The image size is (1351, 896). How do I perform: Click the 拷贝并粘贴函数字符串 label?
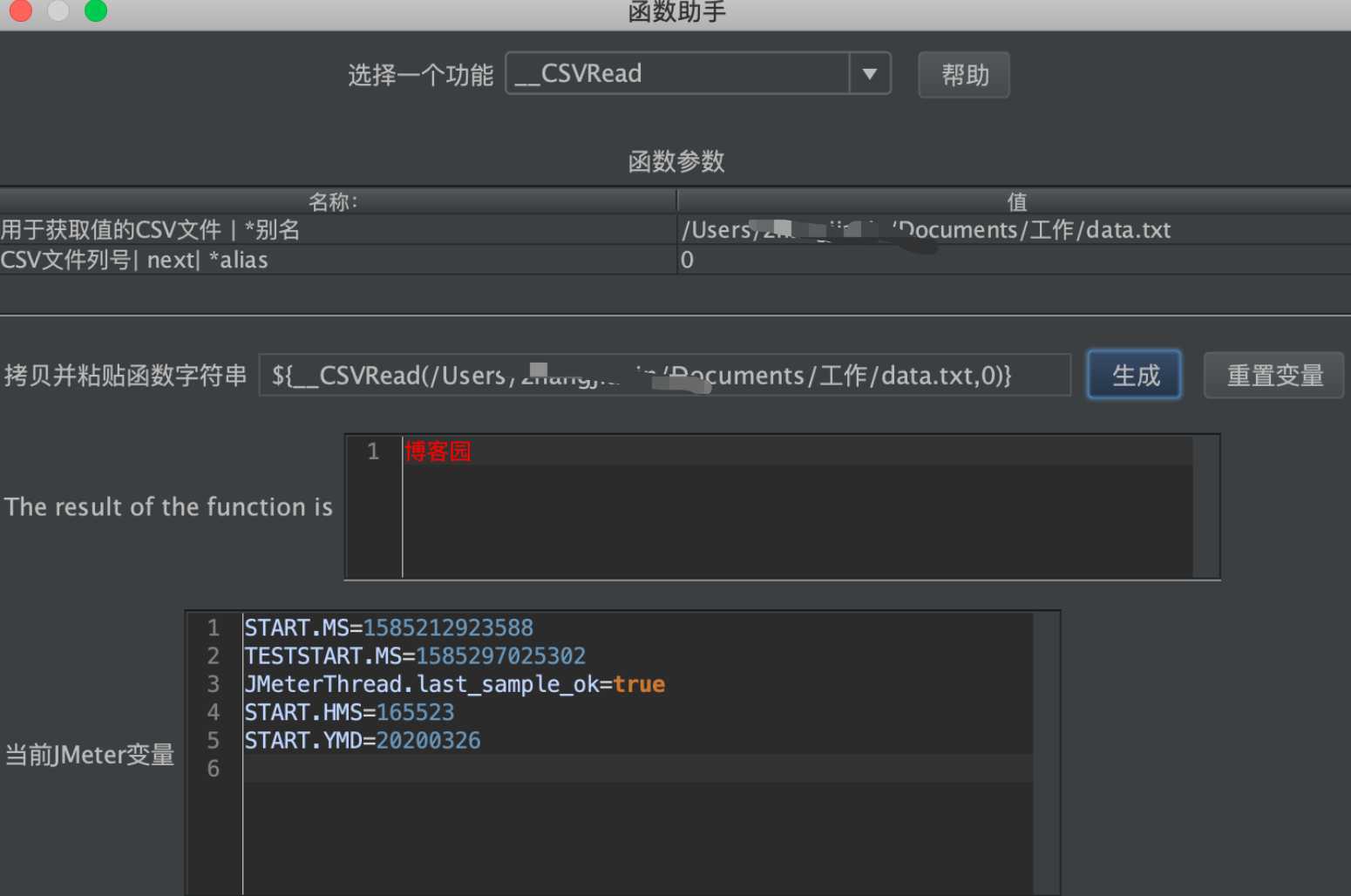pyautogui.click(x=126, y=376)
